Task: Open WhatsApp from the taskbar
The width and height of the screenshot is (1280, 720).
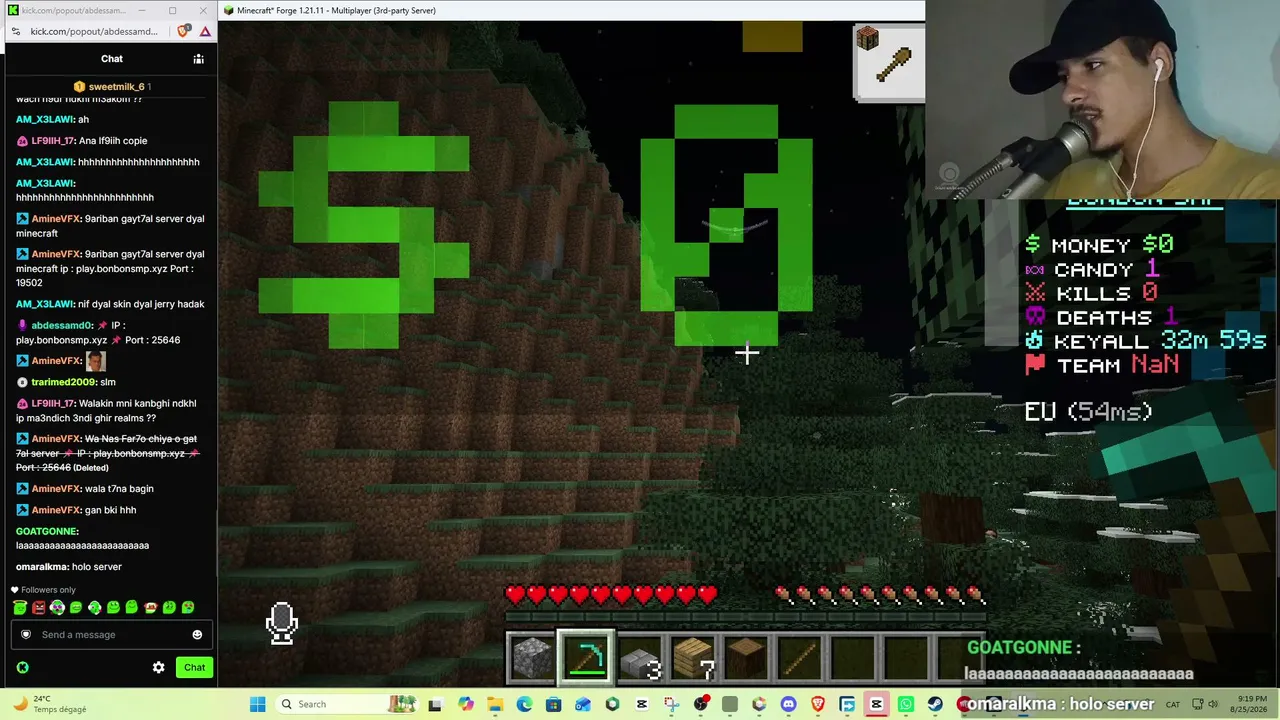Action: click(x=906, y=704)
